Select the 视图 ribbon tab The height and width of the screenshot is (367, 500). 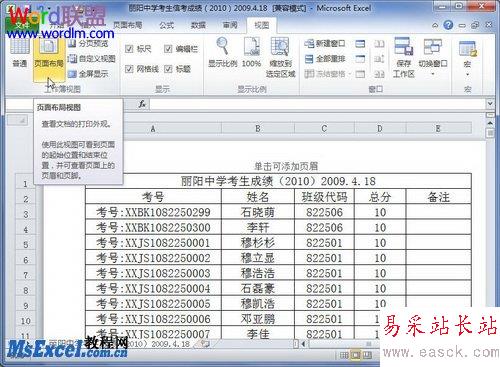tap(261, 25)
